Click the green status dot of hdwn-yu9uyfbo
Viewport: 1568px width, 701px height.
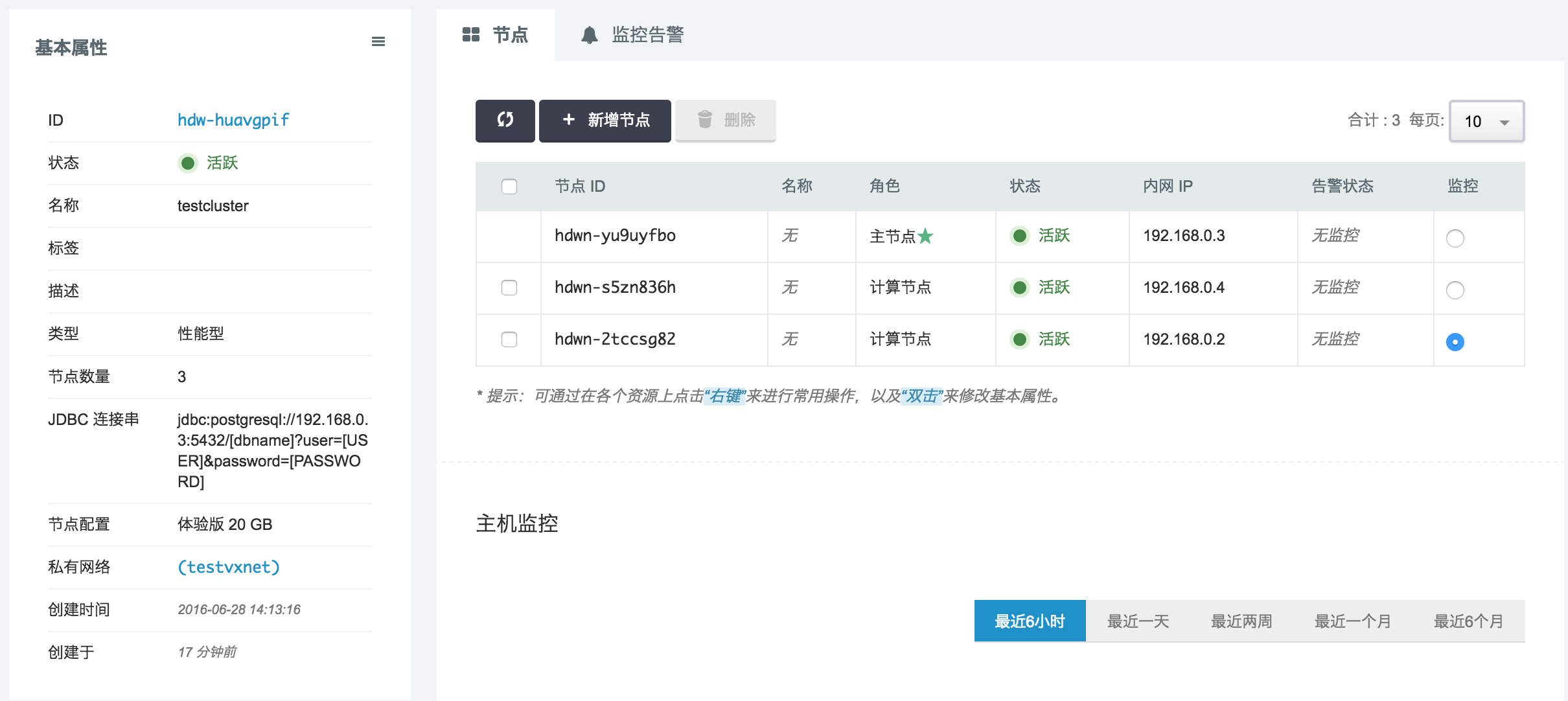click(1020, 236)
